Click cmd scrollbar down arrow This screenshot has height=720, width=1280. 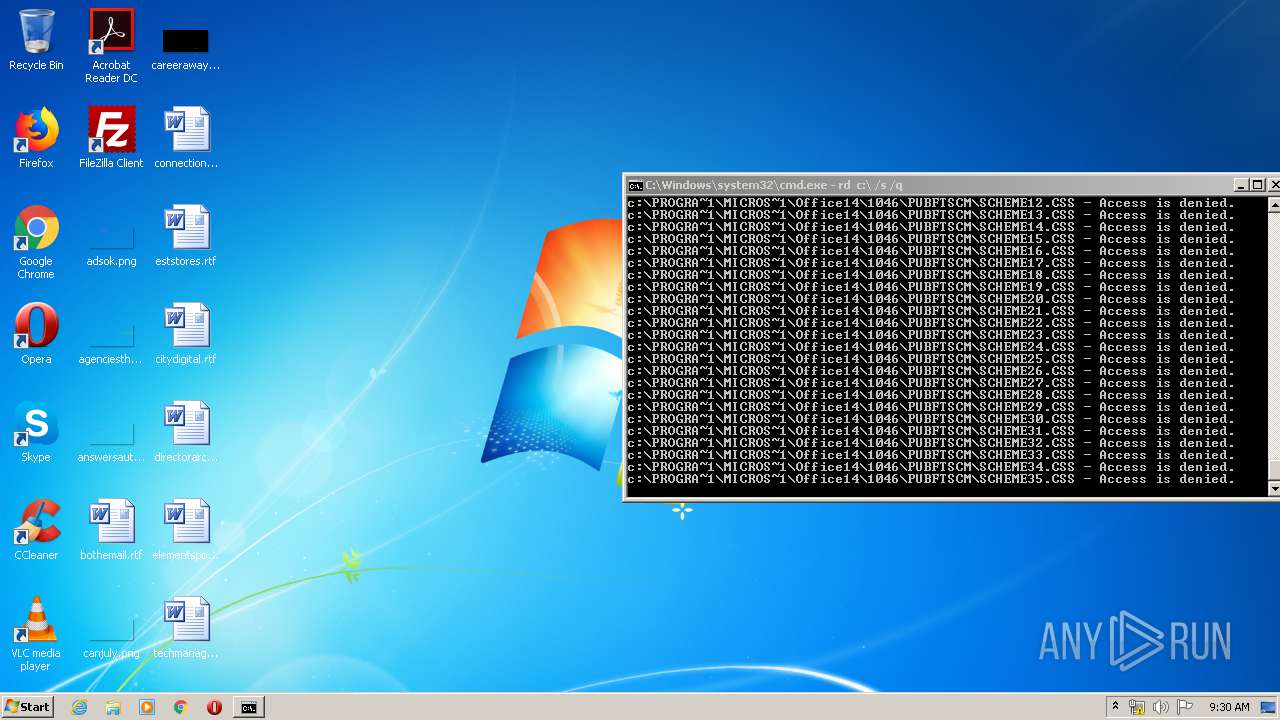(x=1274, y=488)
